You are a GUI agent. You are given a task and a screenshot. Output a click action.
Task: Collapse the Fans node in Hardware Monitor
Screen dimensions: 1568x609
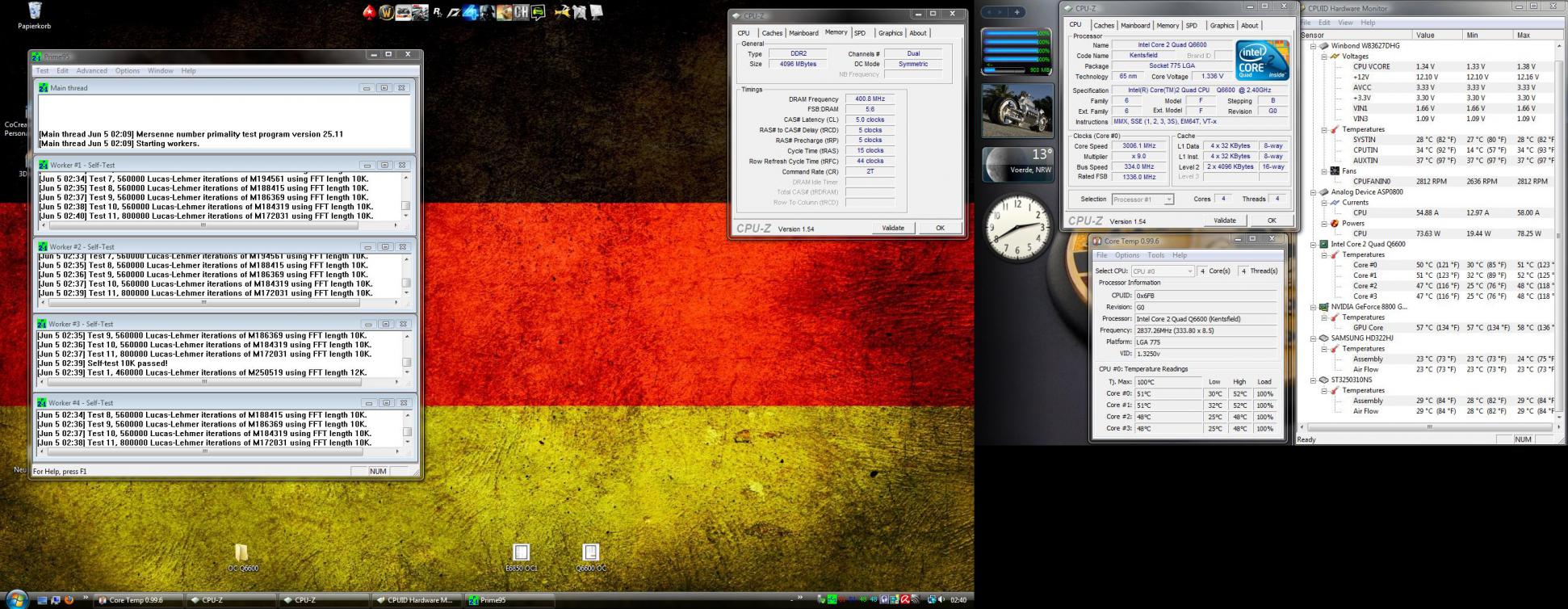1324,171
